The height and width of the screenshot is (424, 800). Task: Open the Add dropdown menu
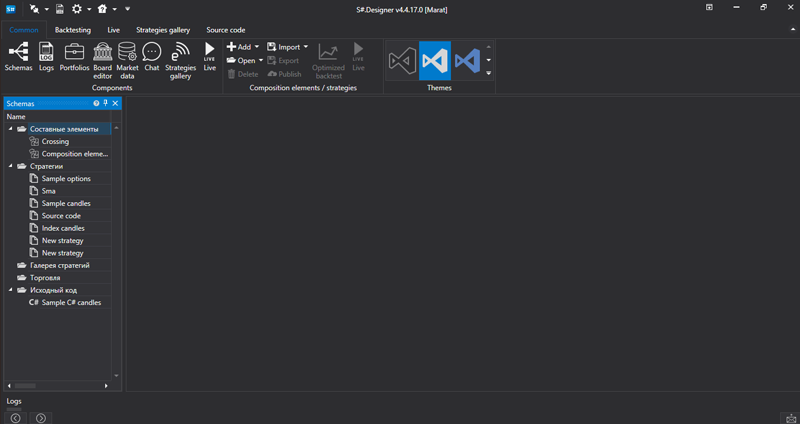[x=257, y=47]
